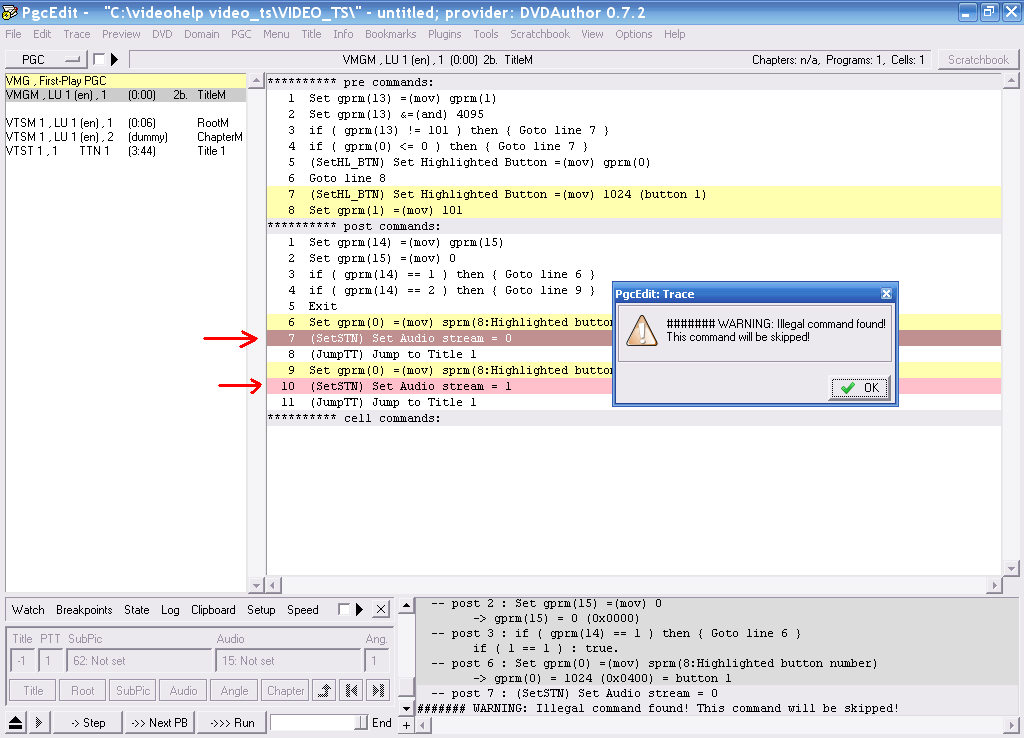Click the ->> Next PB button
The height and width of the screenshot is (738, 1024).
tap(159, 722)
